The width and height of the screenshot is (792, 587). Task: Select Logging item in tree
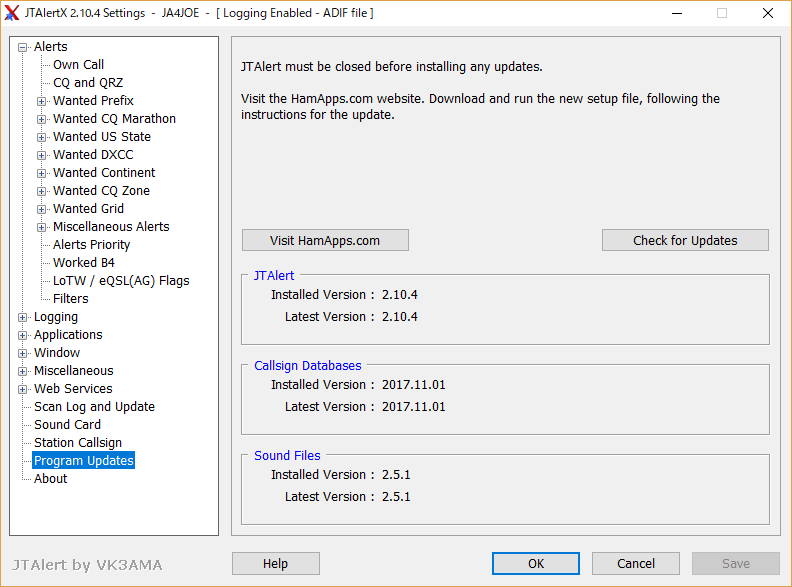56,317
